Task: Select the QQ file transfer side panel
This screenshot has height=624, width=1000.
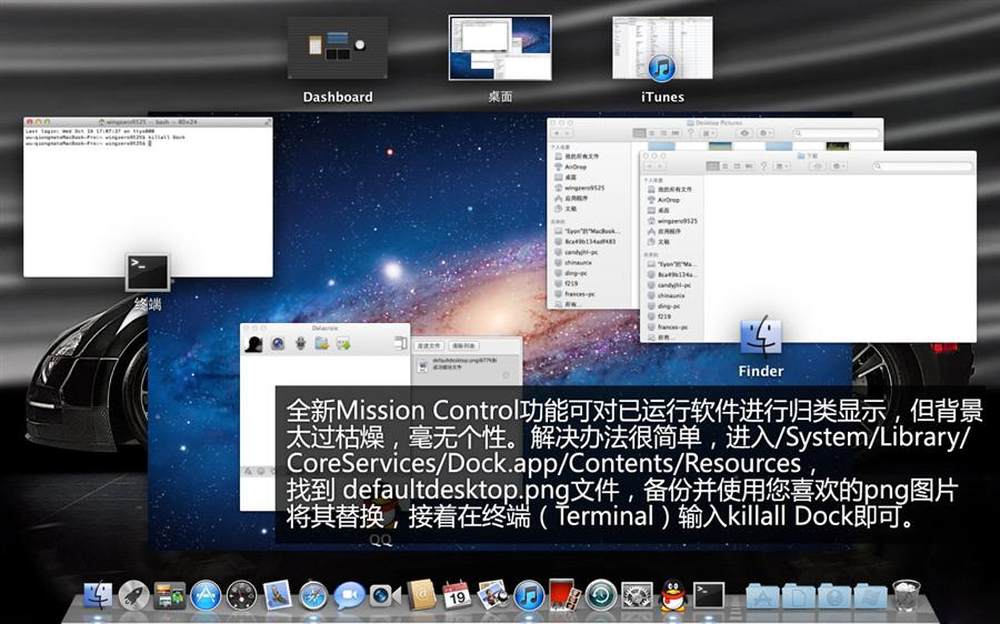Action: point(466,360)
